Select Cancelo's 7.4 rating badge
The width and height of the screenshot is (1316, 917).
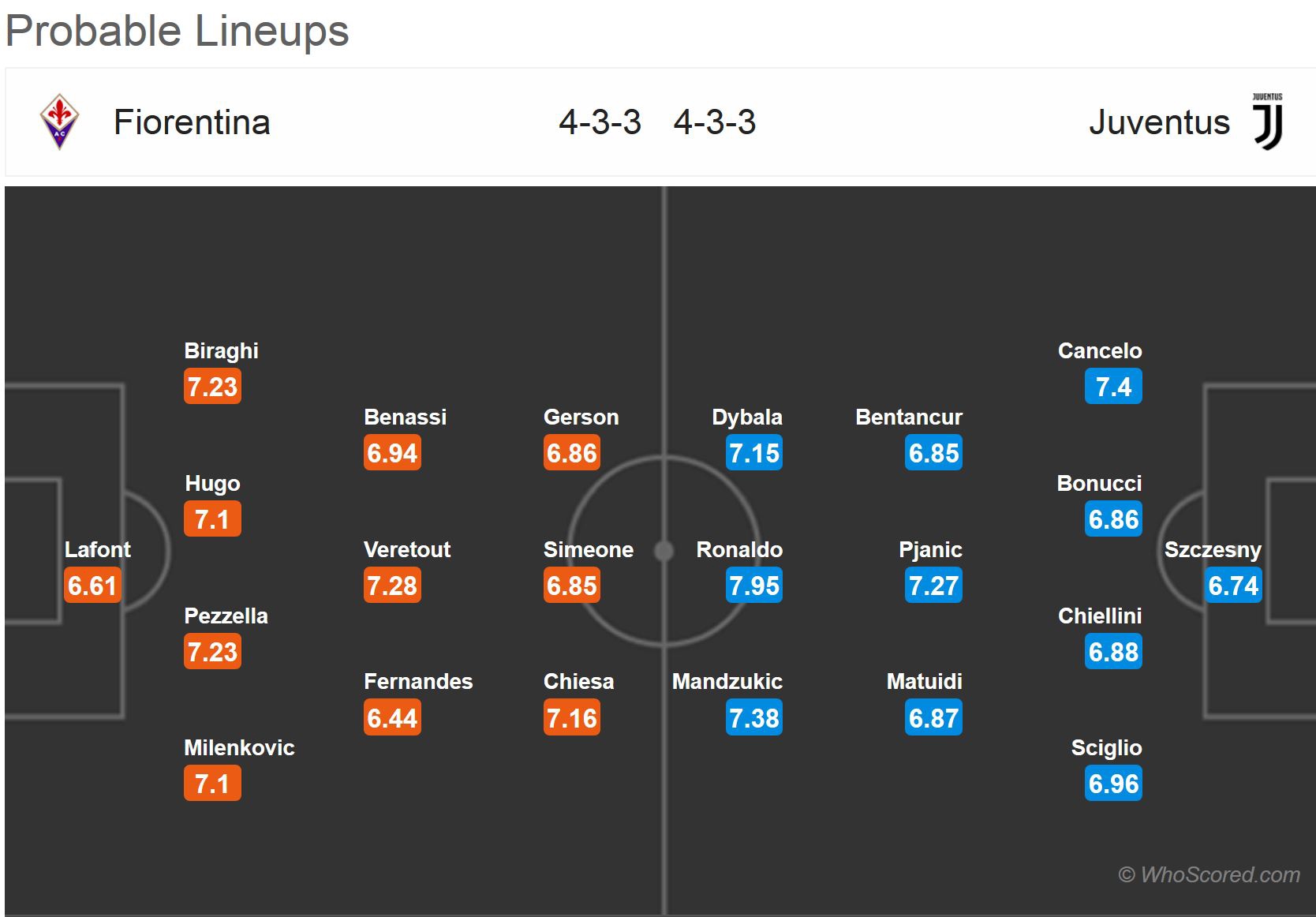(1113, 387)
